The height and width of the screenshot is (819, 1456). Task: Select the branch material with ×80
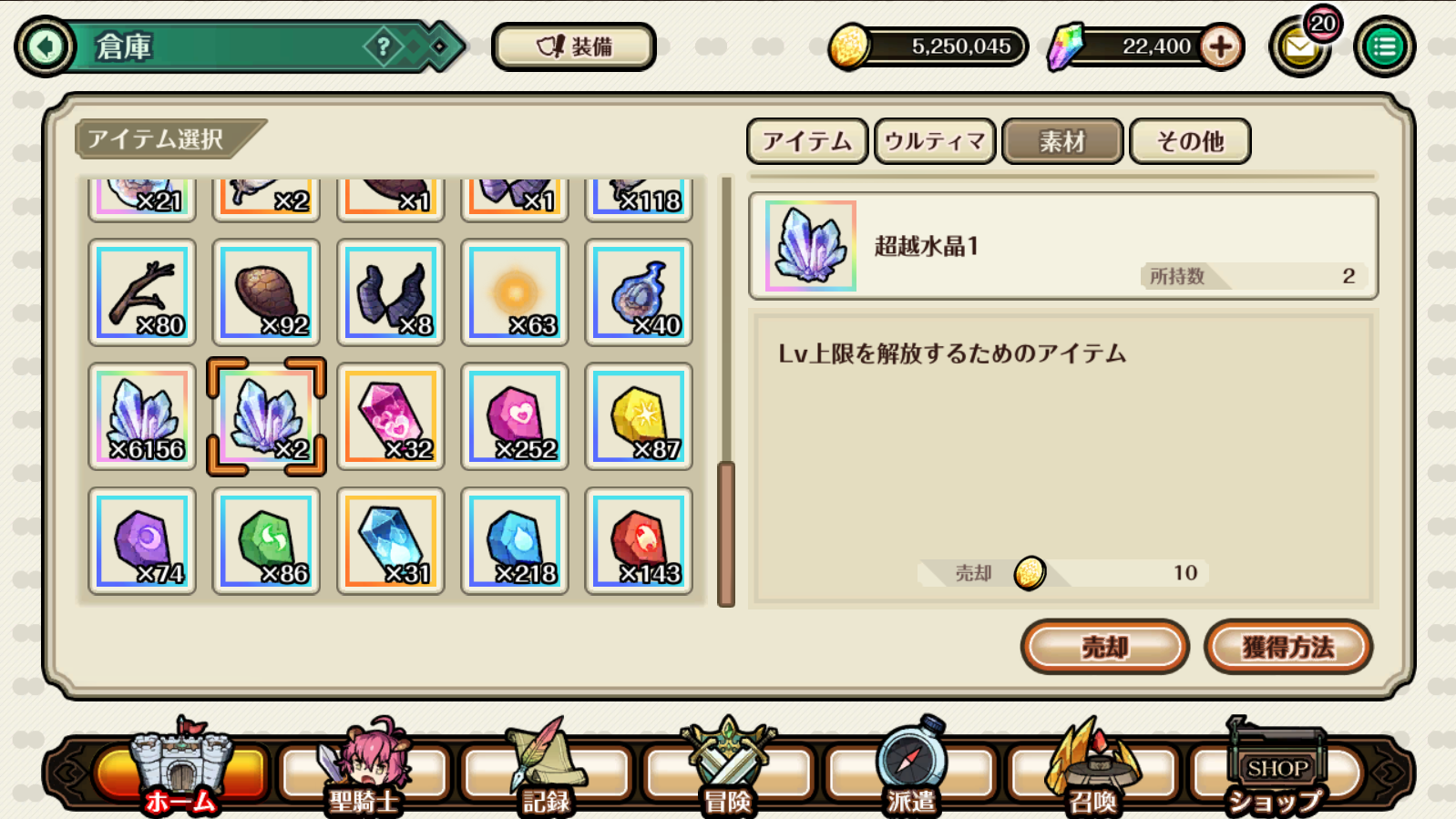coord(142,292)
